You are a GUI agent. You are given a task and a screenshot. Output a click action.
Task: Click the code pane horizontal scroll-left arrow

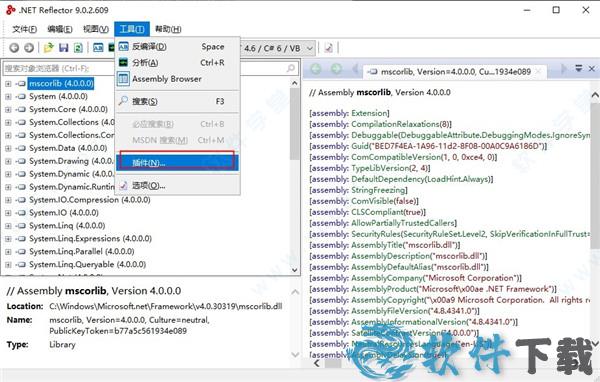tap(316, 364)
